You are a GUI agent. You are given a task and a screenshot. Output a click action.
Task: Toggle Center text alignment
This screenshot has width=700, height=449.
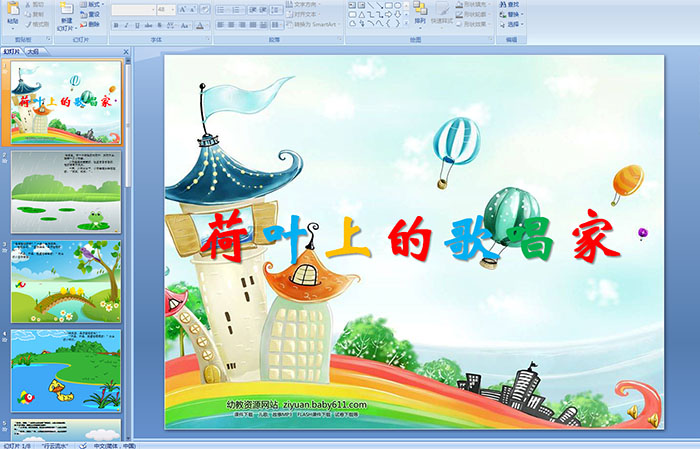[x=231, y=25]
